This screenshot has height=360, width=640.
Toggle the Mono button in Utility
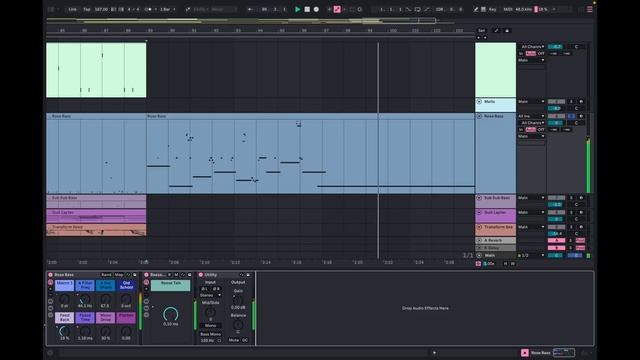point(211,326)
